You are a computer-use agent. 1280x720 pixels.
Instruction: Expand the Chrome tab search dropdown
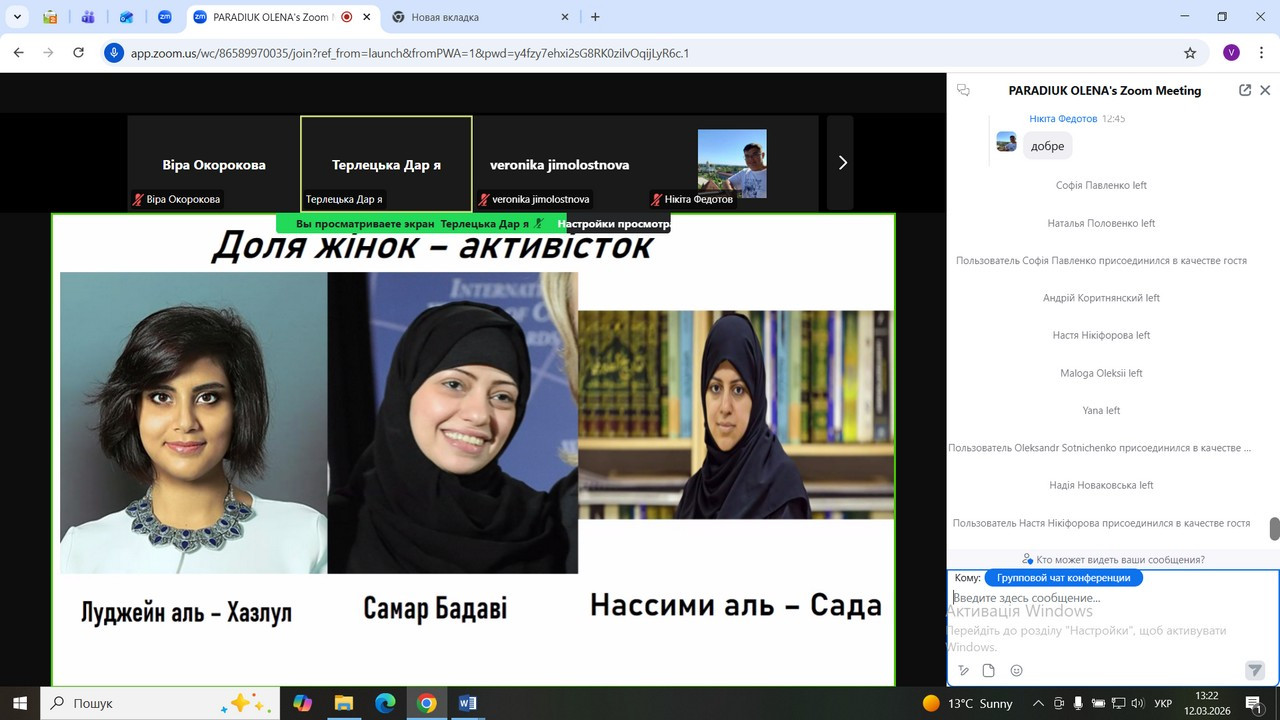(17, 17)
